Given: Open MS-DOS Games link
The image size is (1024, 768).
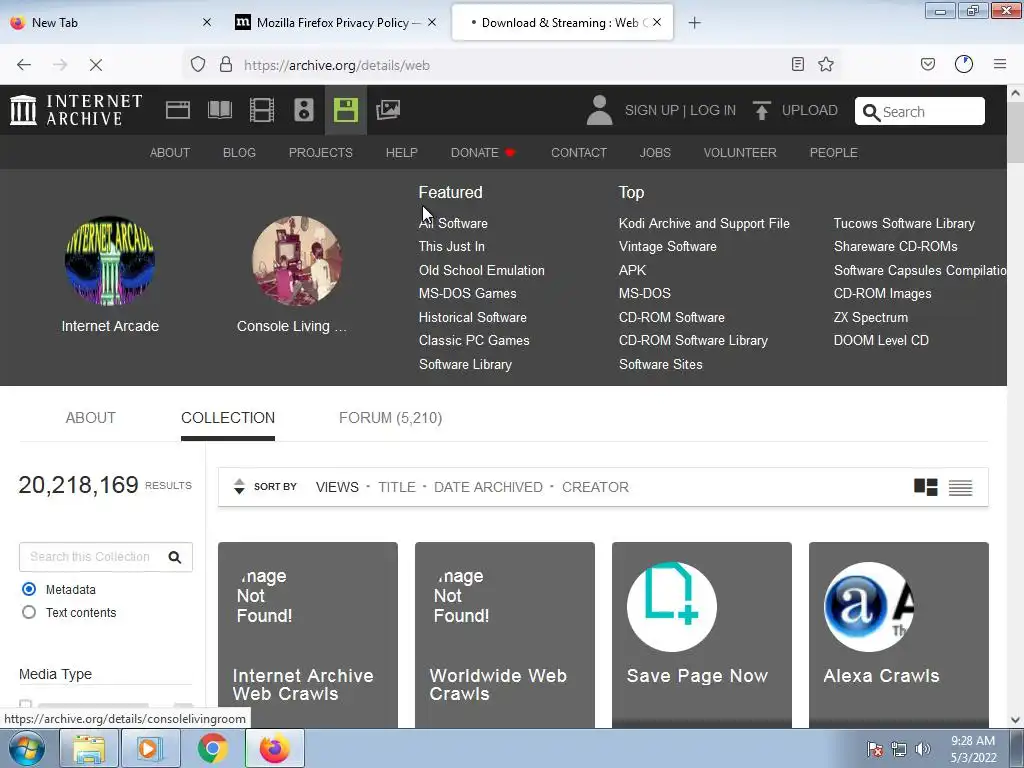Looking at the screenshot, I should pos(468,294).
